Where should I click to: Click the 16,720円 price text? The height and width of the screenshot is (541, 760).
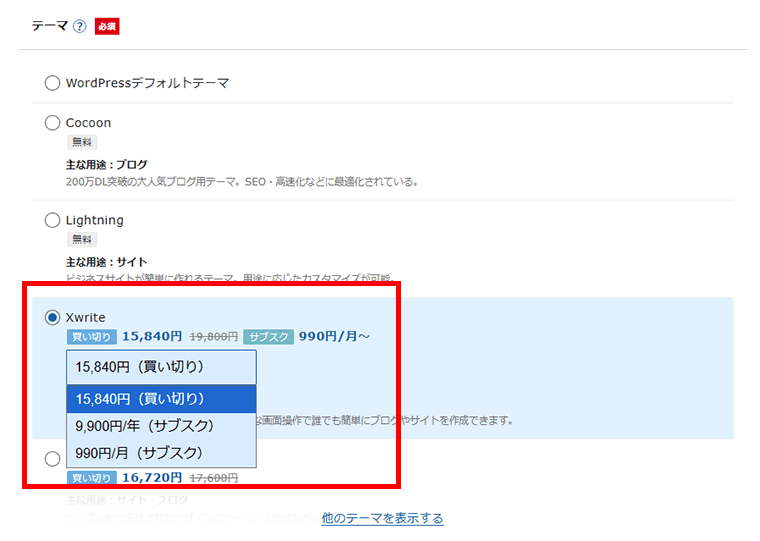(152, 478)
